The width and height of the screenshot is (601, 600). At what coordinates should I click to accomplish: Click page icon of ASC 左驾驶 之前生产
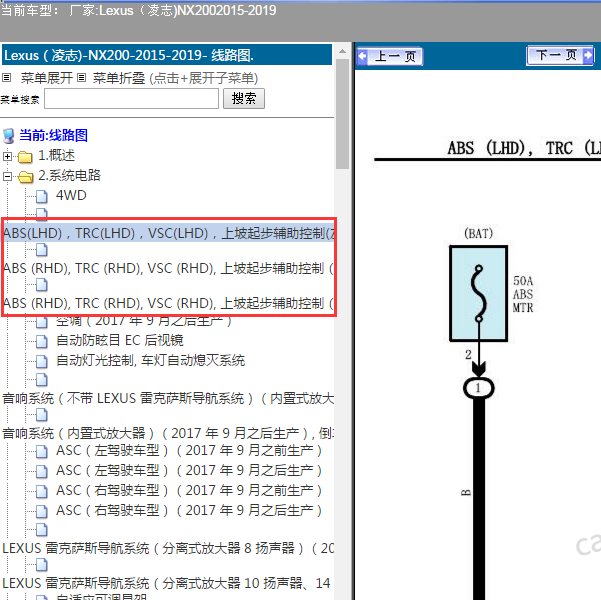[41, 451]
